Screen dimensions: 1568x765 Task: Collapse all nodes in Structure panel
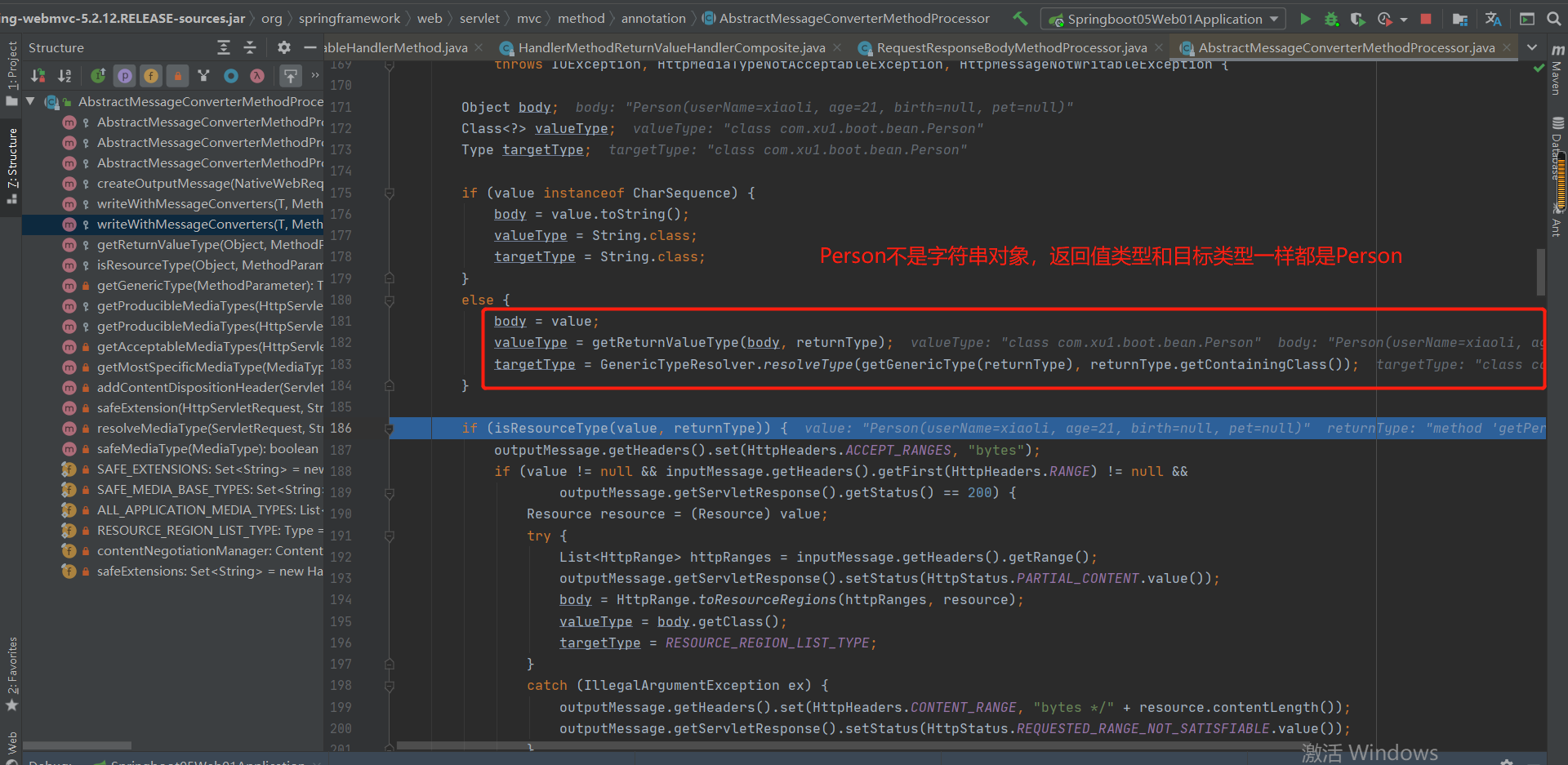click(250, 47)
